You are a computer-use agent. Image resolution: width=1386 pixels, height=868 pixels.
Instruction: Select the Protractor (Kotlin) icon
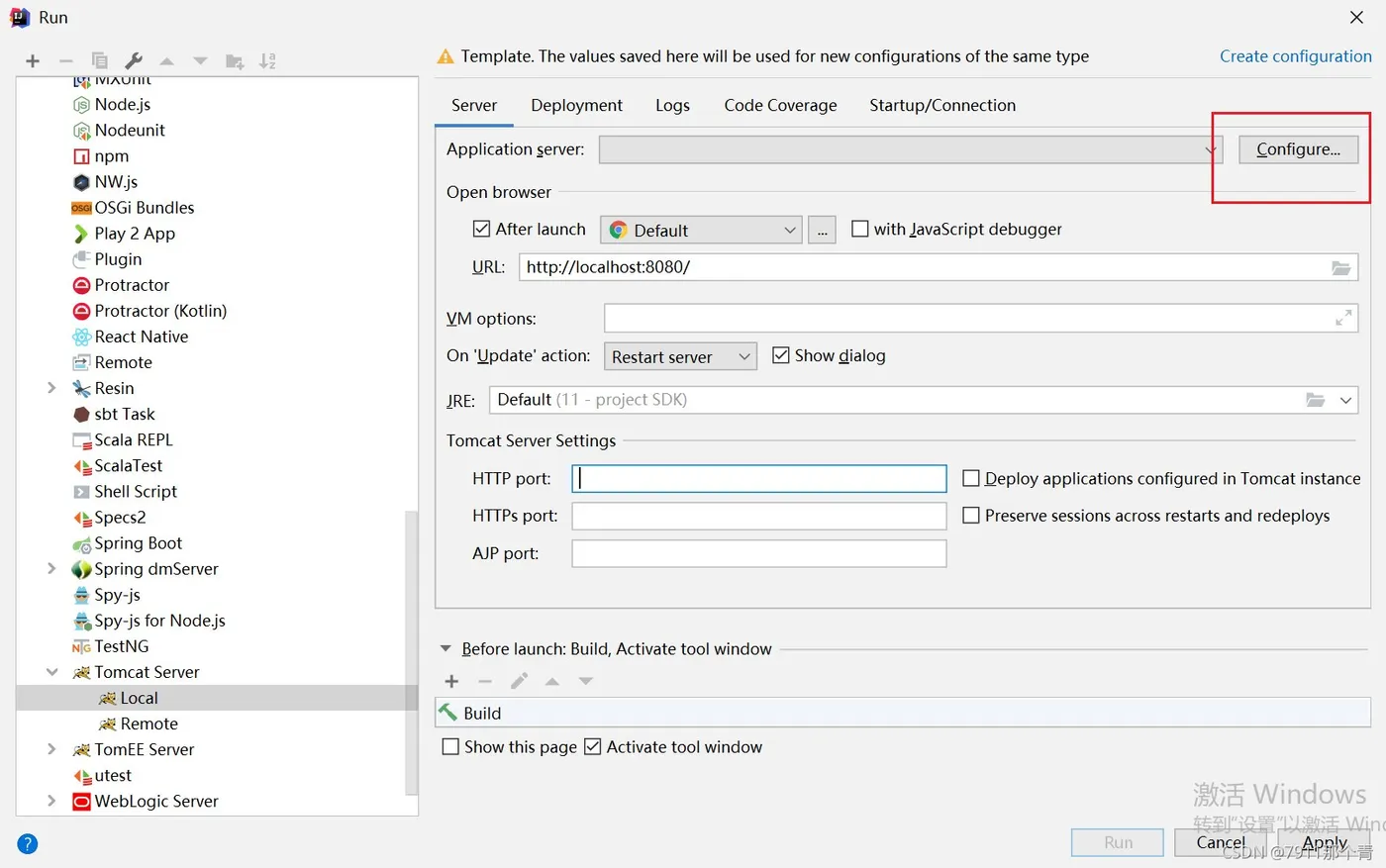[81, 311]
